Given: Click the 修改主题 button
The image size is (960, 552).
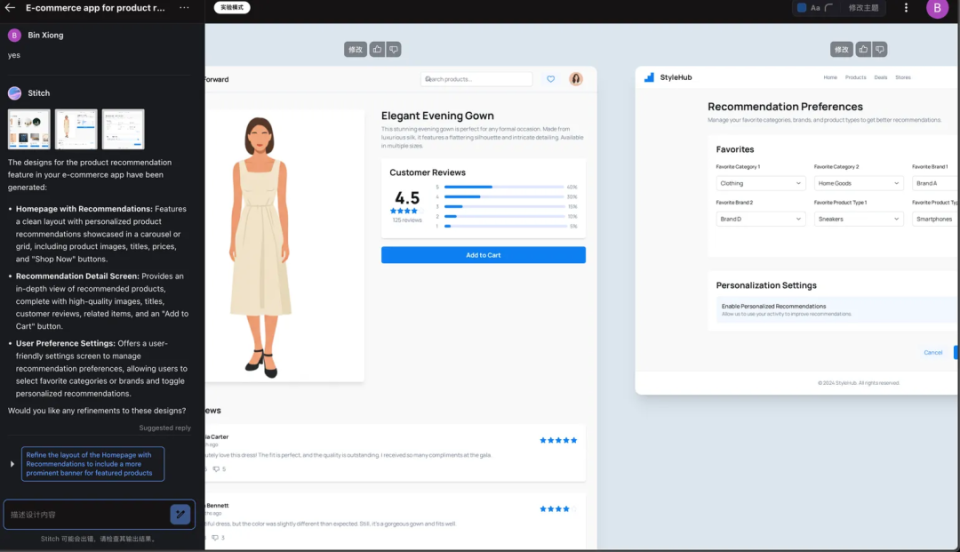Looking at the screenshot, I should click(x=863, y=8).
